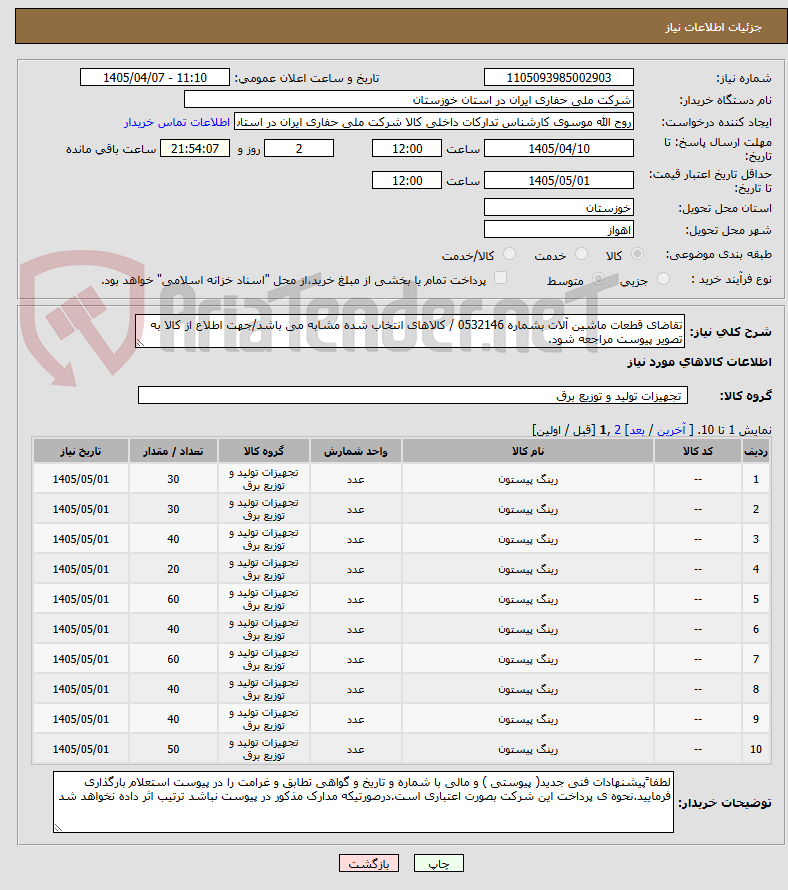Click the شماره نیاز field 1105093985002903
Viewport: 788px width, 890px height.
(559, 77)
